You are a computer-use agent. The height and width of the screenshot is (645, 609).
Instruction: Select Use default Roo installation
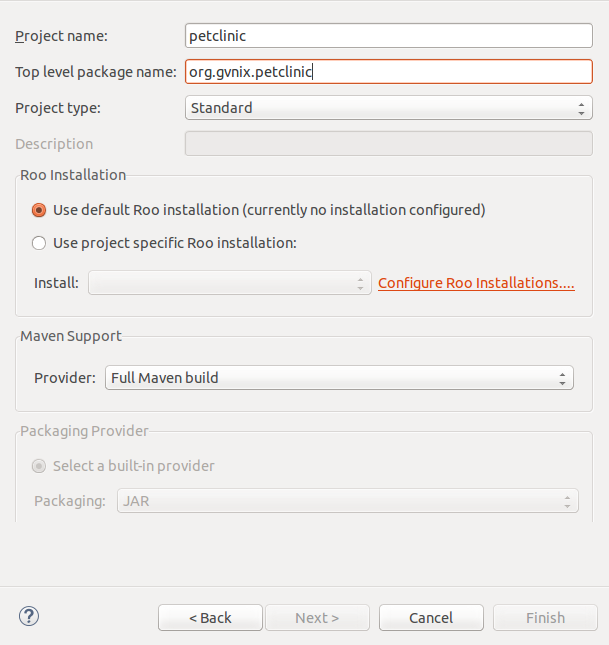point(40,210)
